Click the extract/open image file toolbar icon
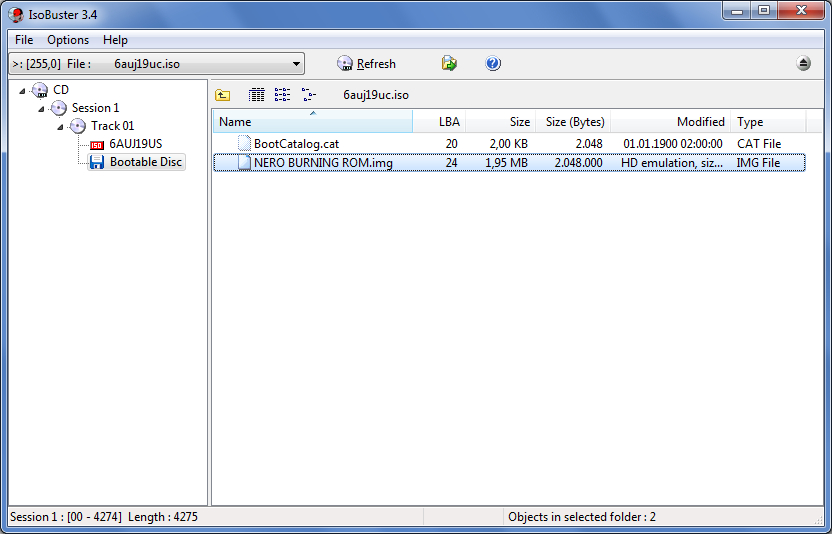Screen dimensions: 832x534 click(449, 64)
